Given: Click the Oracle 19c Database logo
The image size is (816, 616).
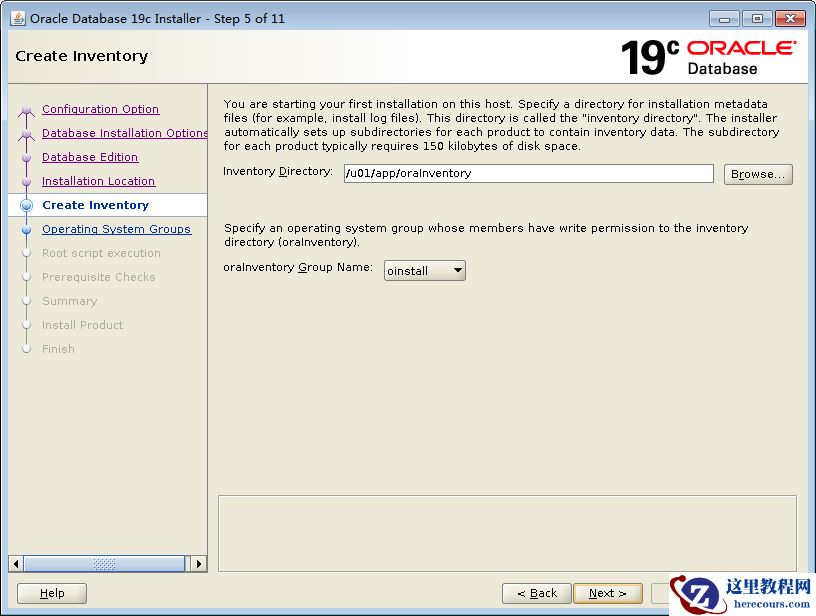Looking at the screenshot, I should coord(708,57).
